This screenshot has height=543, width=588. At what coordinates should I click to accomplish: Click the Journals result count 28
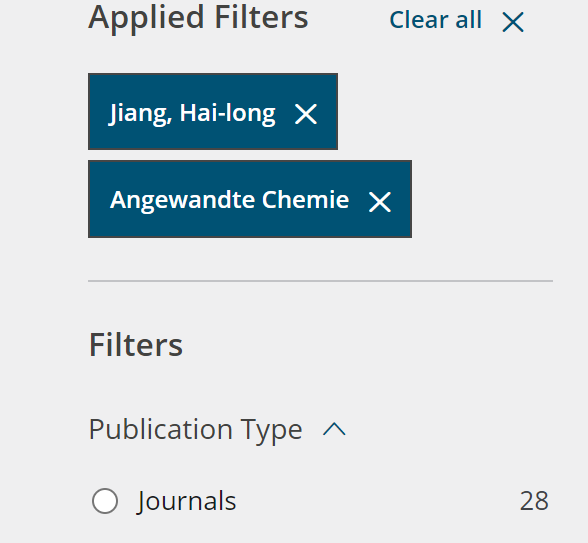[534, 501]
